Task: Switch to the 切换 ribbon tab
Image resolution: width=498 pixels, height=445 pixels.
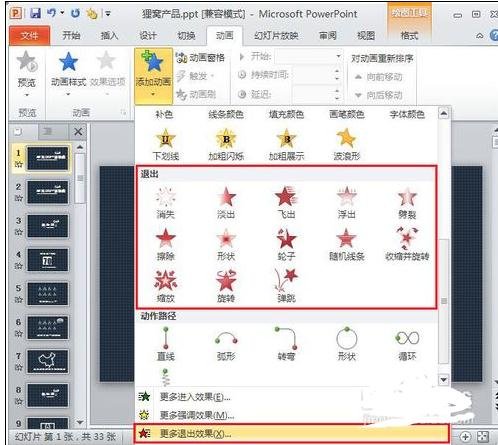Action: coord(186,35)
